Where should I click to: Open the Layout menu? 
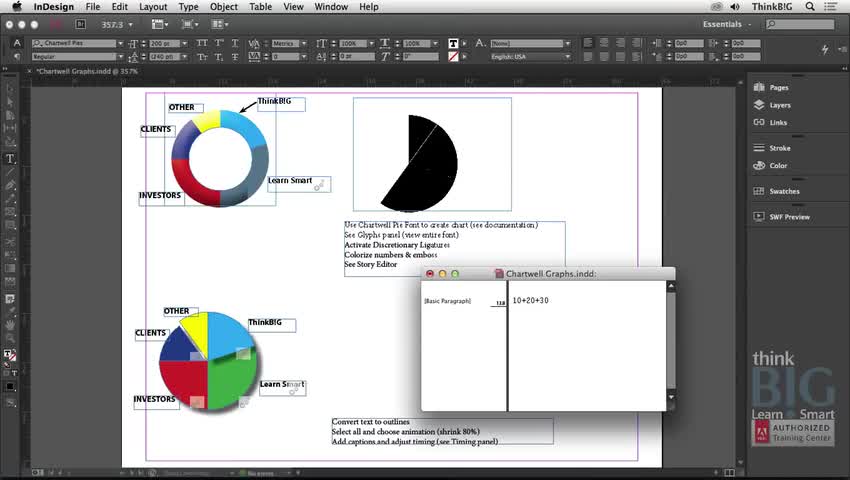(x=153, y=7)
